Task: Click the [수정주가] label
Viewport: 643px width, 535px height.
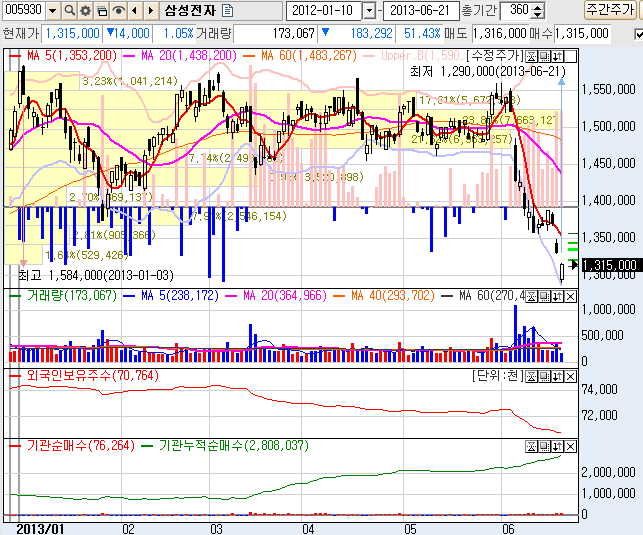Action: click(x=495, y=55)
